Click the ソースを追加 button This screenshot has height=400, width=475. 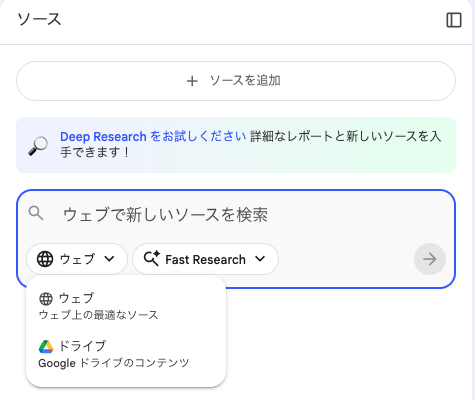point(236,81)
